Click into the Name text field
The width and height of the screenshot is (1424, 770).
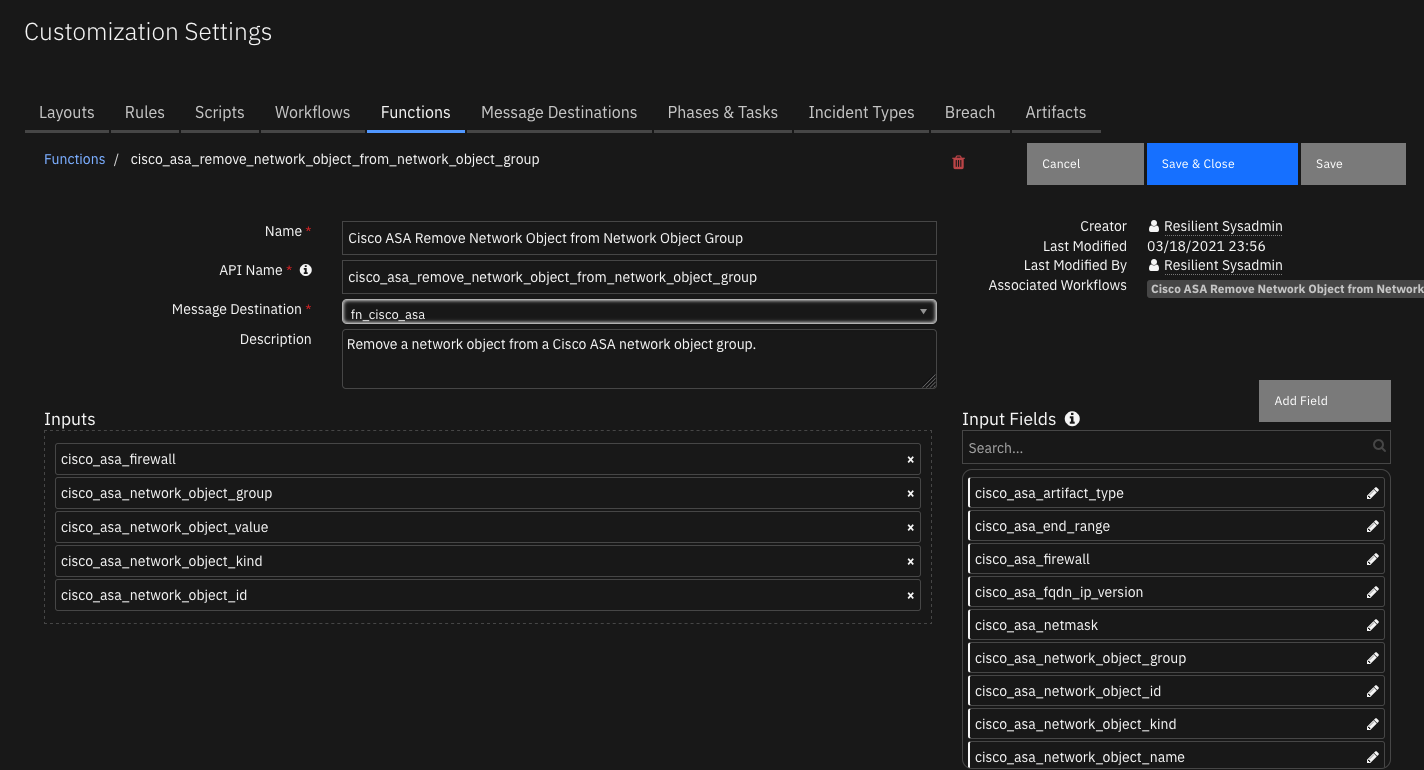639,238
